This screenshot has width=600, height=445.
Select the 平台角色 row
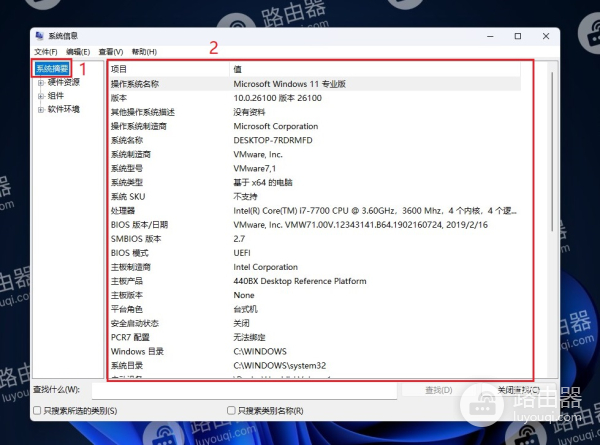click(x=315, y=309)
